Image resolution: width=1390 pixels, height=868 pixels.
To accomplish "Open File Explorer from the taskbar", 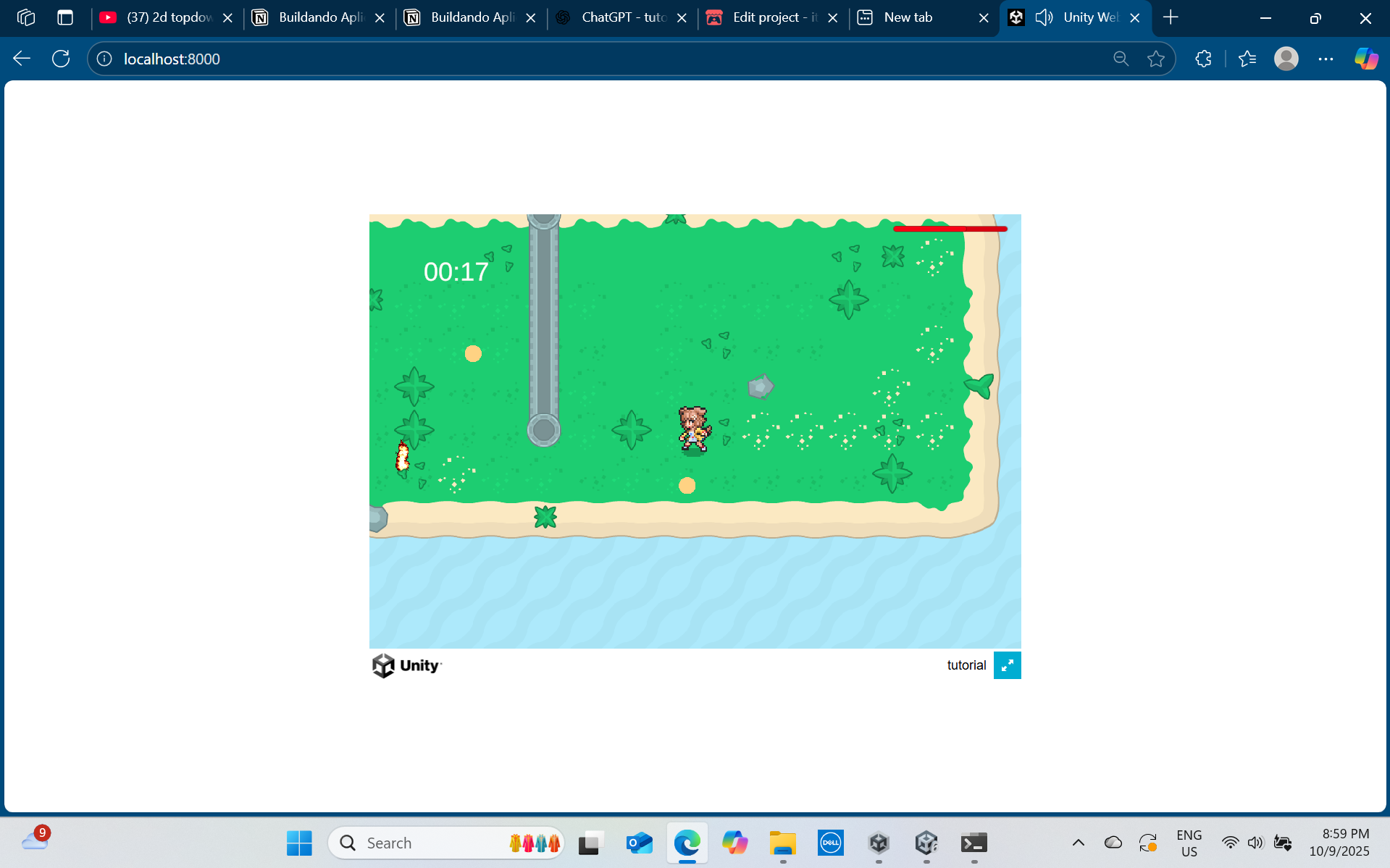I will (783, 843).
